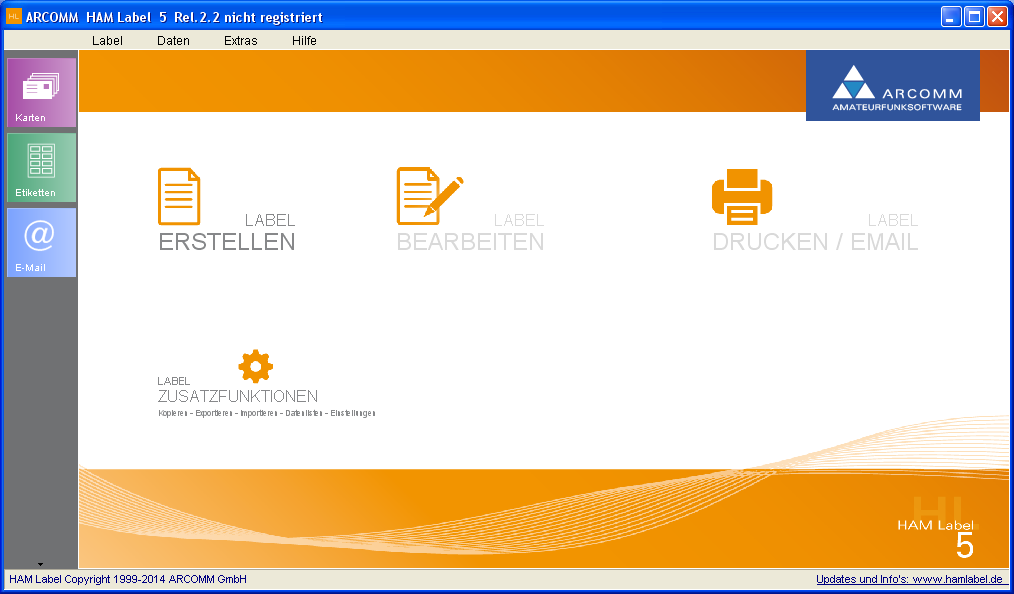Screen dimensions: 1014x594
Task: Open the Karten section in the sidebar
Action: (x=41, y=92)
